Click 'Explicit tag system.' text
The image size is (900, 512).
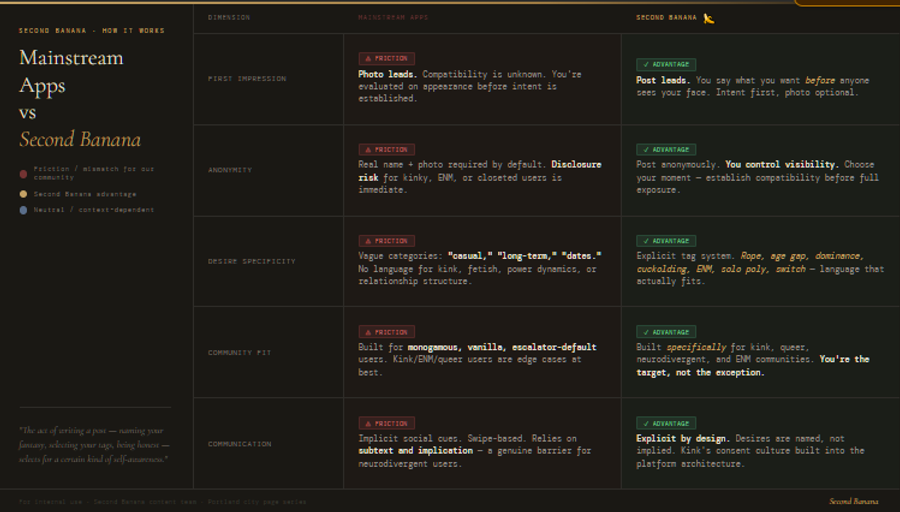coord(685,256)
